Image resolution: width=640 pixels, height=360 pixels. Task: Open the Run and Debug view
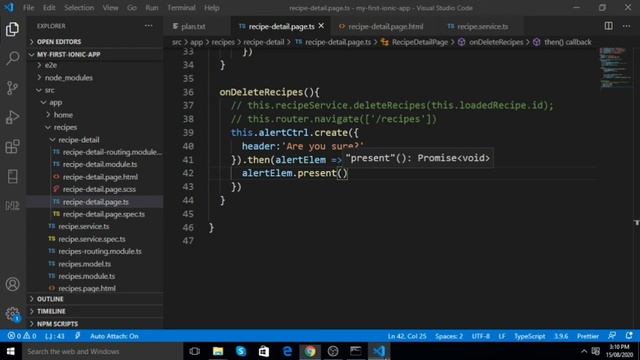(12, 118)
